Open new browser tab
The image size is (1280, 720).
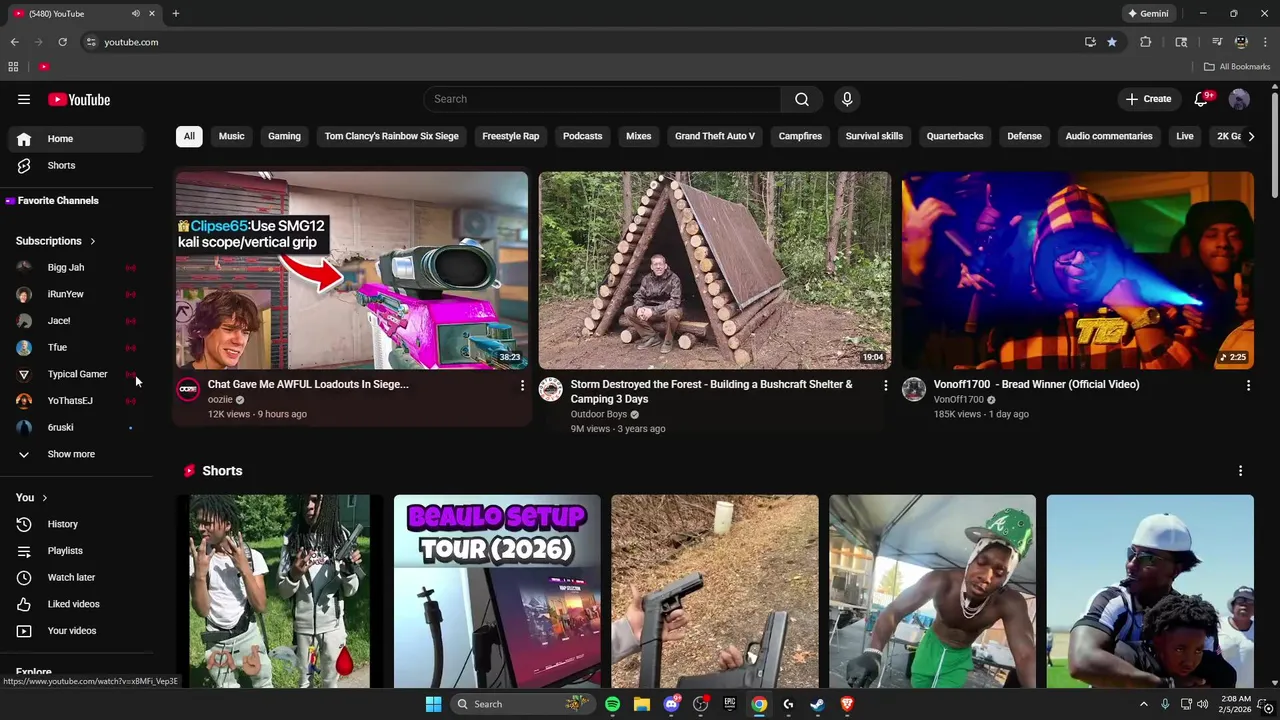[x=175, y=13]
